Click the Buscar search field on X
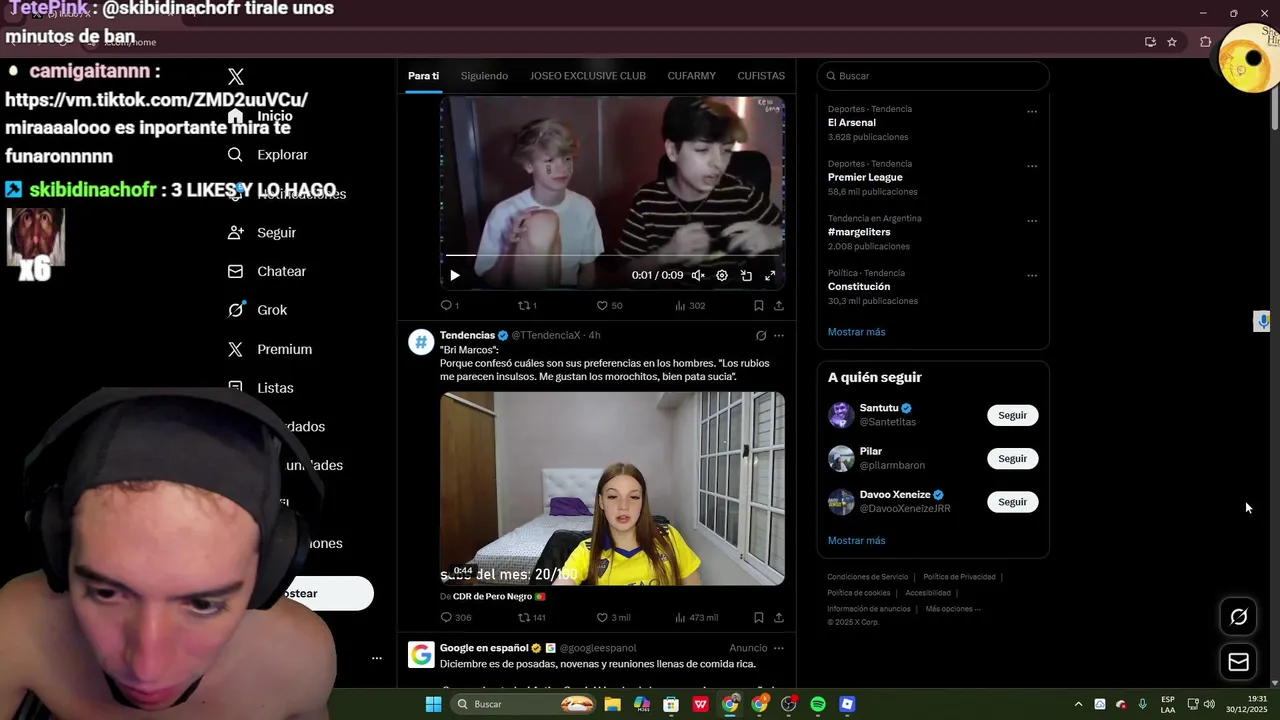The image size is (1280, 720). click(933, 76)
